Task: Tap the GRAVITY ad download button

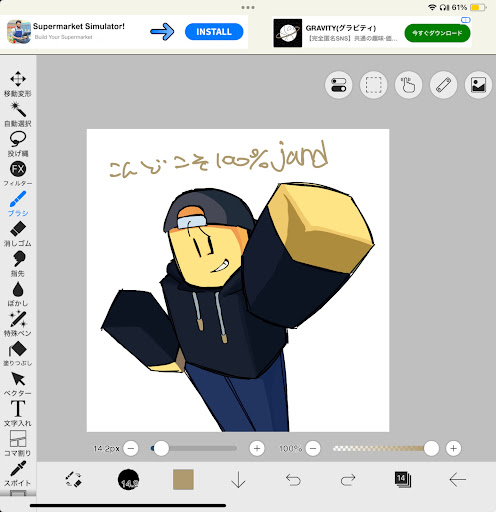Action: [x=437, y=33]
